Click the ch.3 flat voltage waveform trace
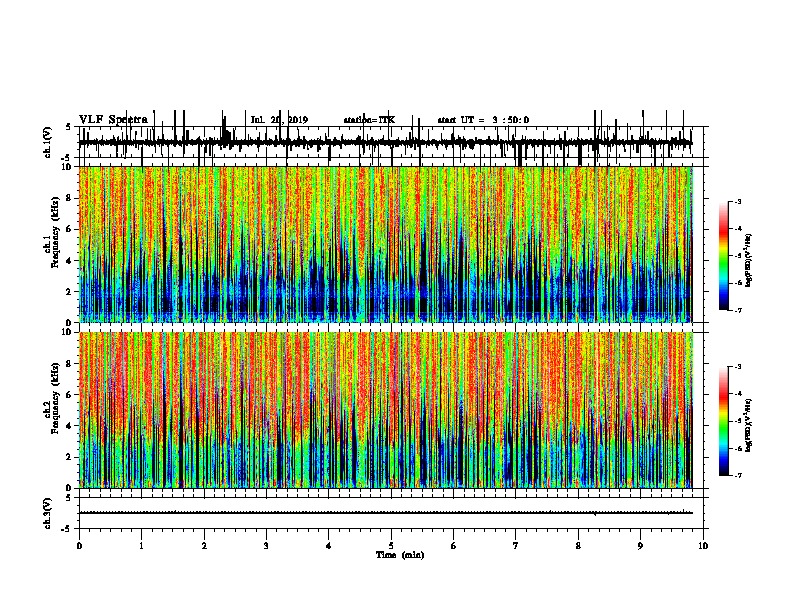792x612 pixels. click(x=385, y=513)
